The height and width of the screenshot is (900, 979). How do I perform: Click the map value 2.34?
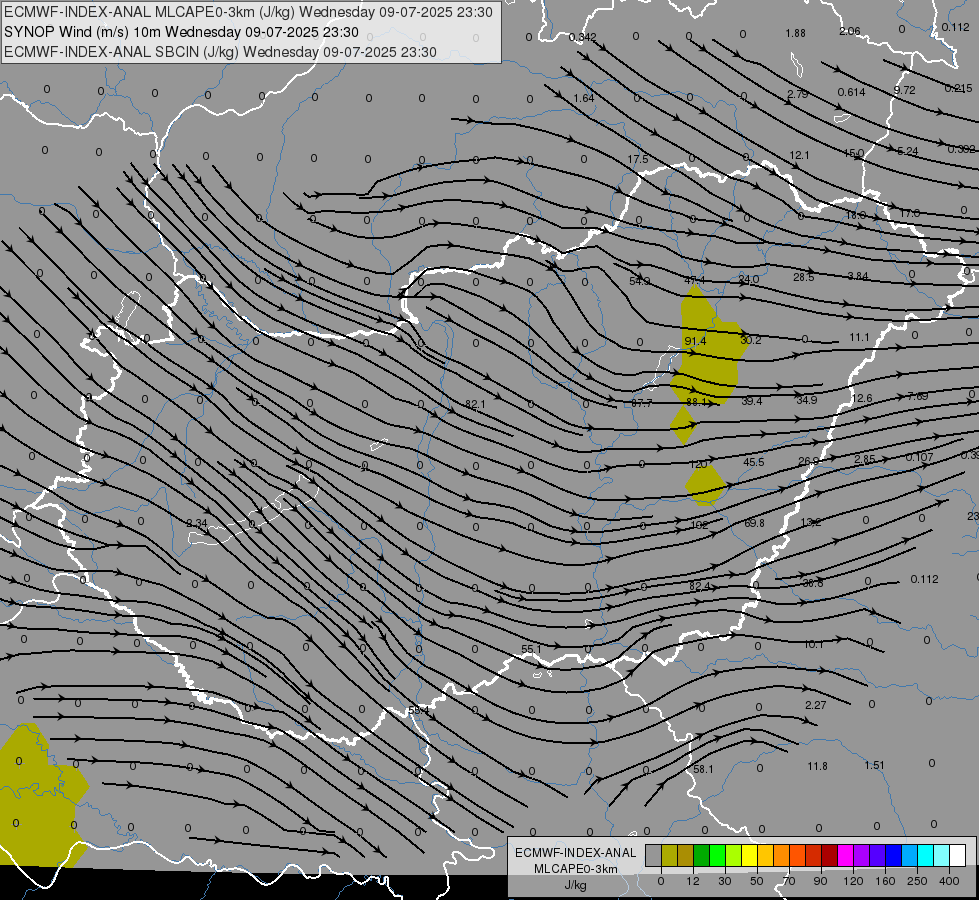(197, 523)
